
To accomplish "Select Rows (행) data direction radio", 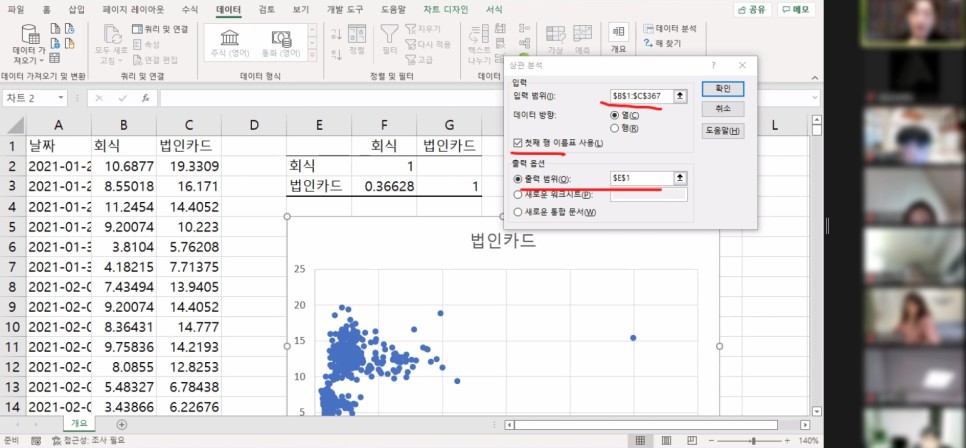I will (x=614, y=128).
